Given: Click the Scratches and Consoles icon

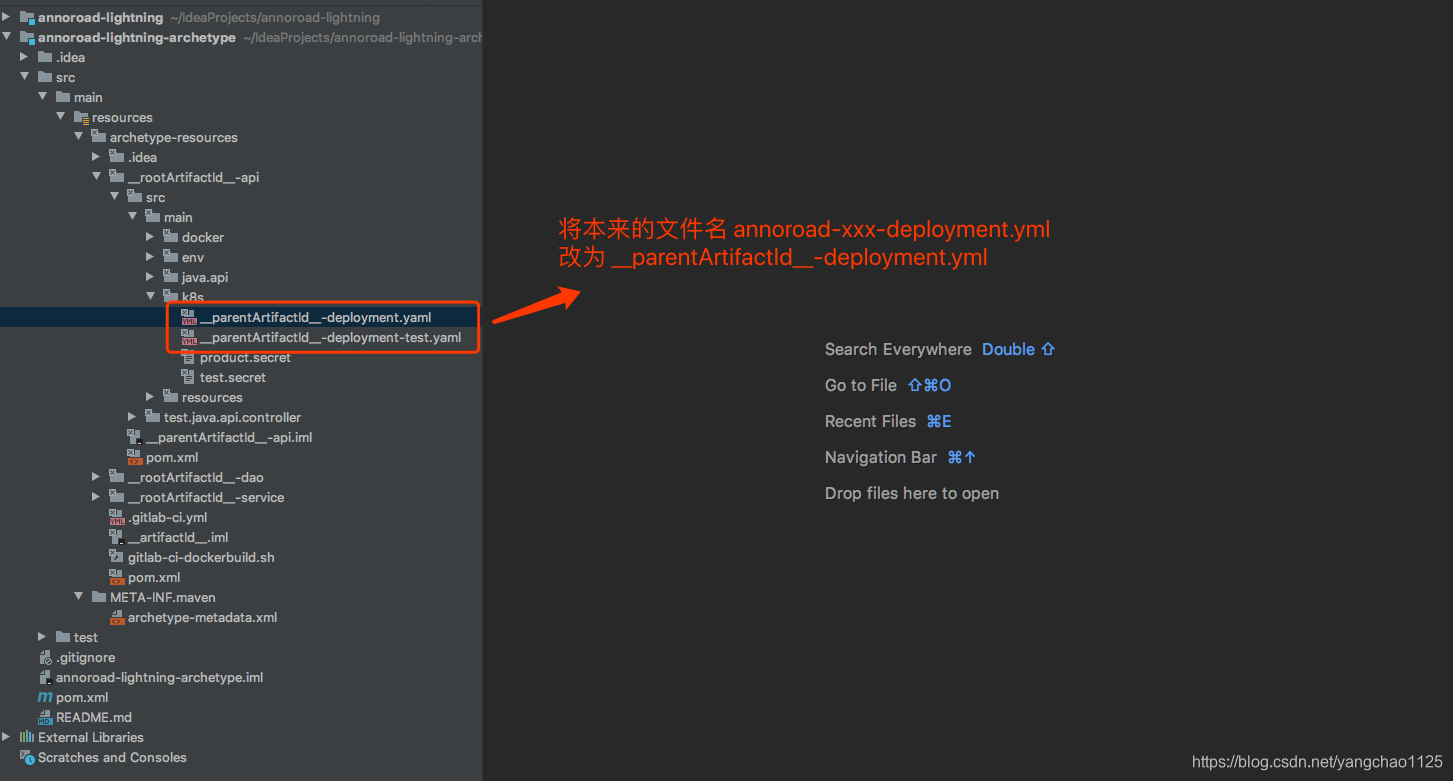Looking at the screenshot, I should [27, 757].
